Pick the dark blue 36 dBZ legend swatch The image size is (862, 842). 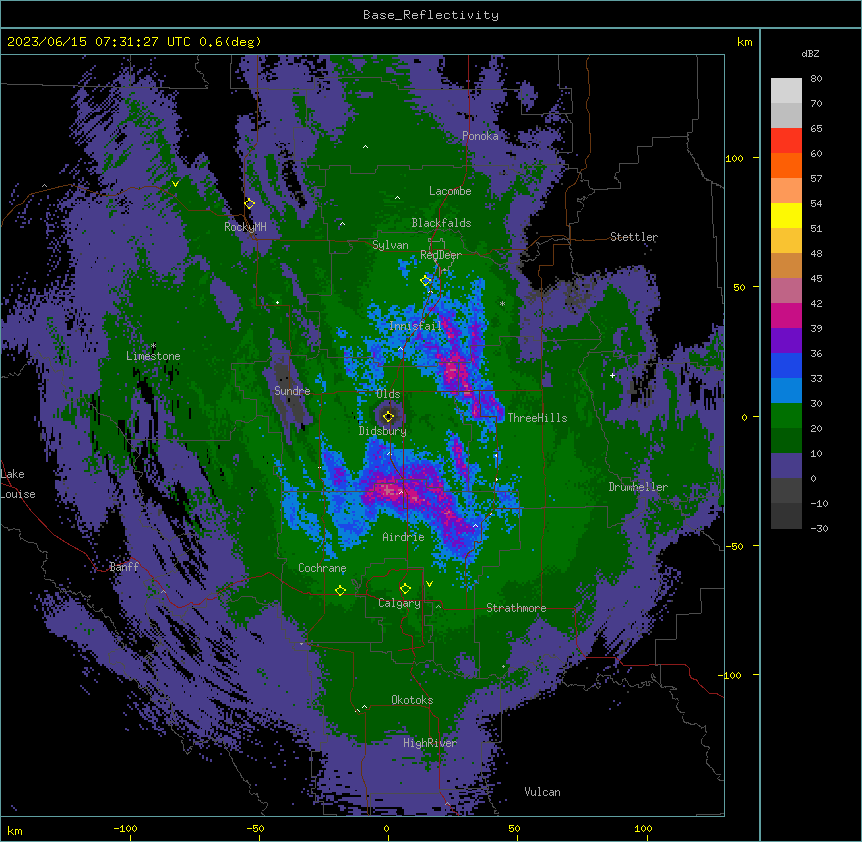786,365
